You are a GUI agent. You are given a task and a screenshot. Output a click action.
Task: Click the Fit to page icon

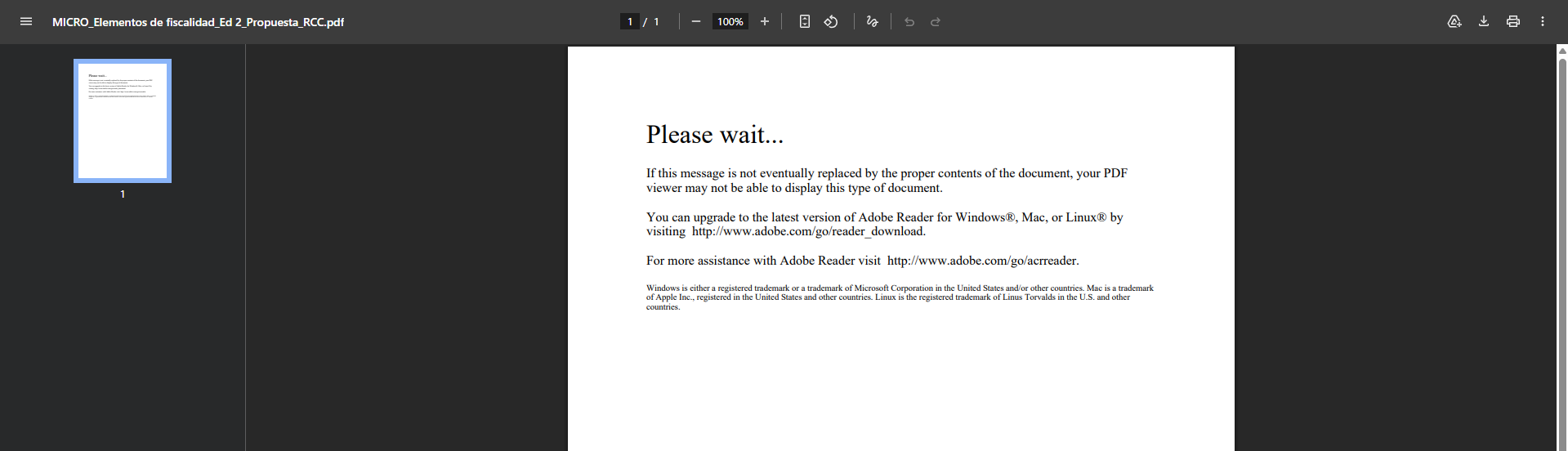point(805,22)
